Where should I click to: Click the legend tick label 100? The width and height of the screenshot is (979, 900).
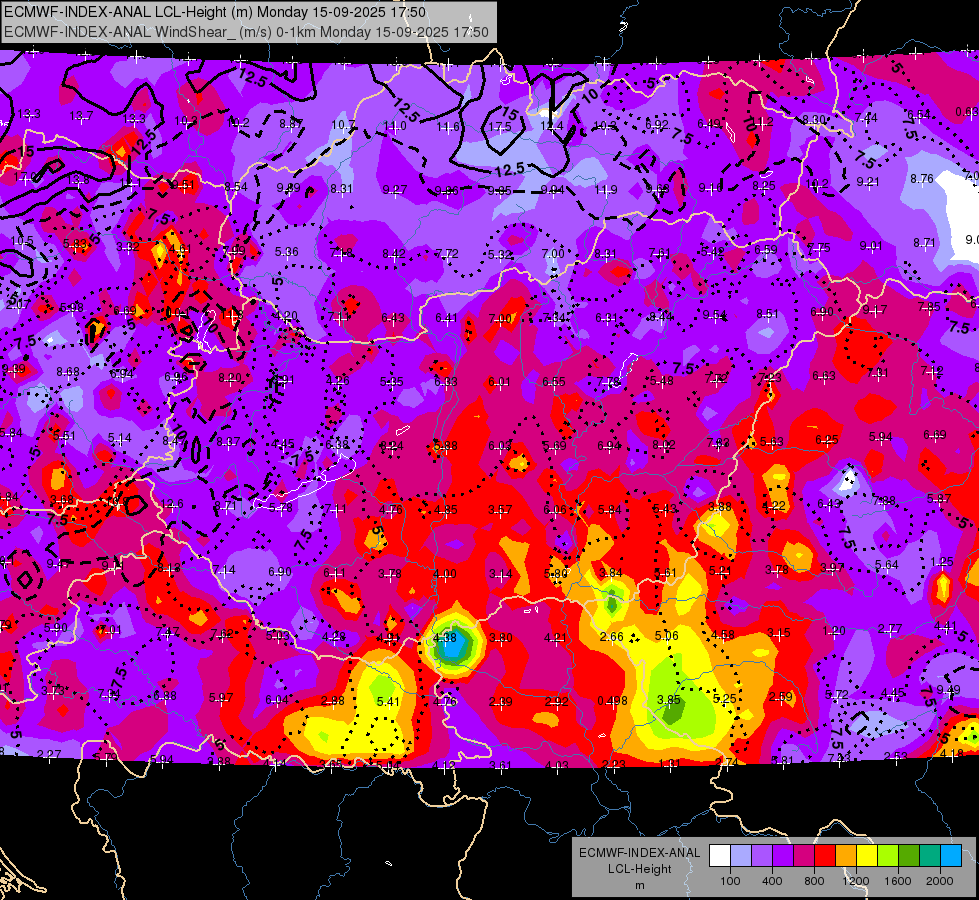tap(730, 881)
